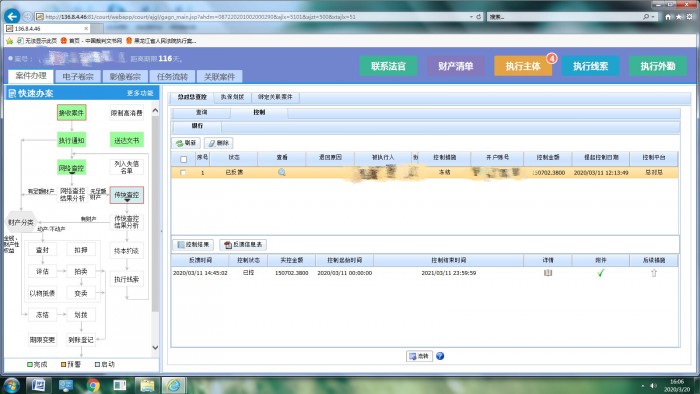The width and height of the screenshot is (700, 394).
Task: Click the 快速办案 panel header icon
Action: 12,93
